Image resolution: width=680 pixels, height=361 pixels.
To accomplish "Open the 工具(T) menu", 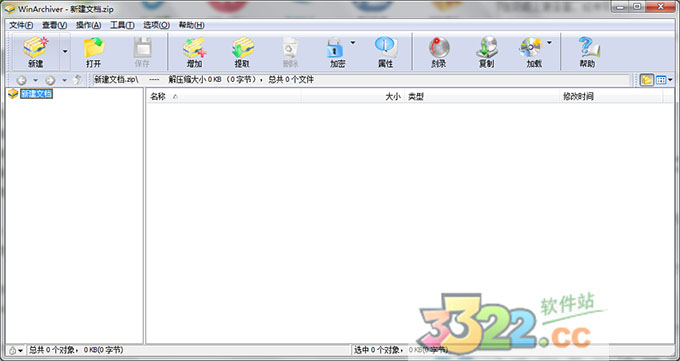I will click(x=122, y=25).
